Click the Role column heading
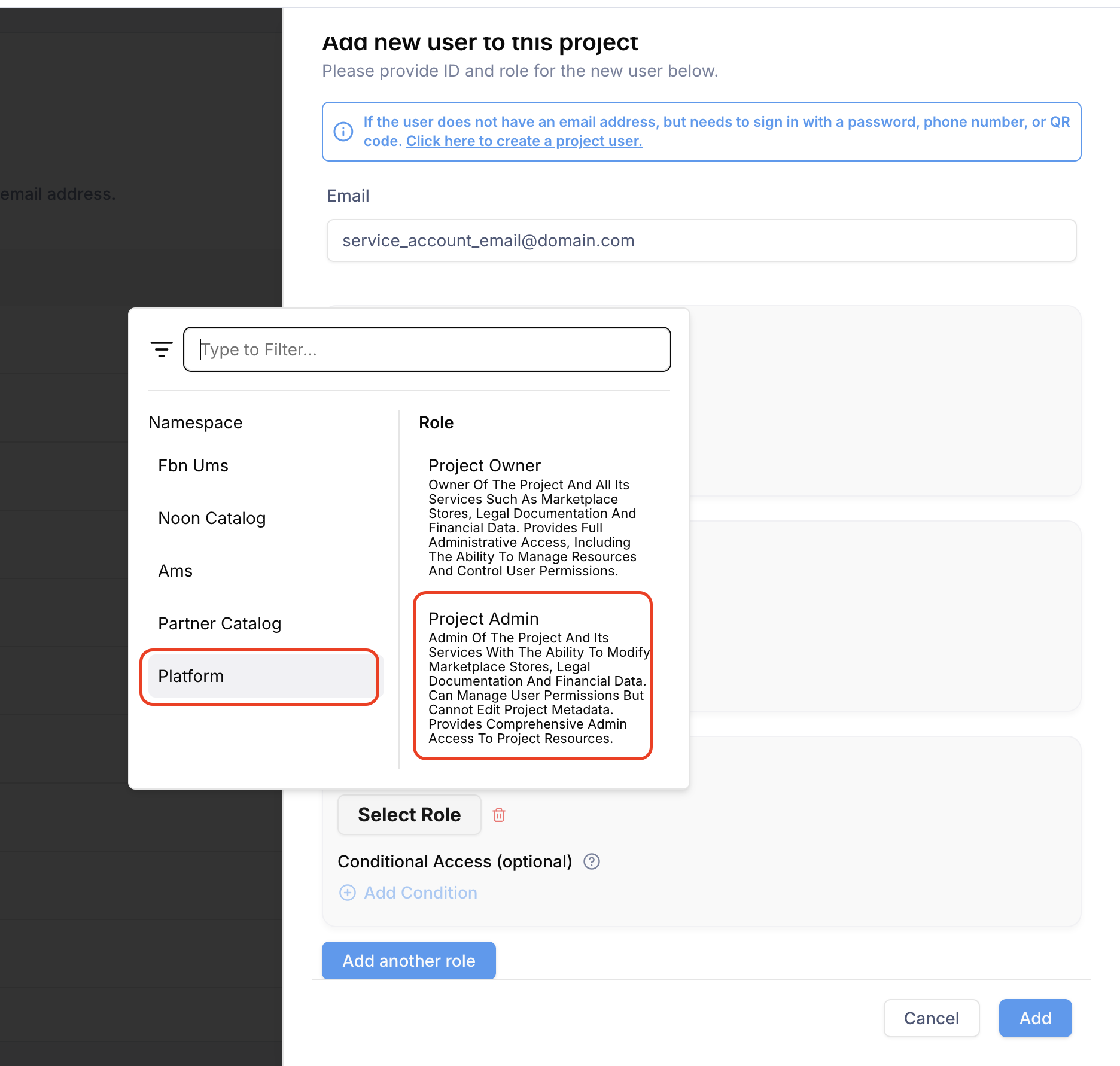Screen dimensions: 1120x1066 [x=436, y=422]
